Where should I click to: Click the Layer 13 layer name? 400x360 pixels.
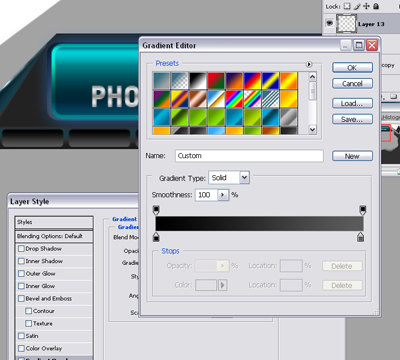(371, 24)
